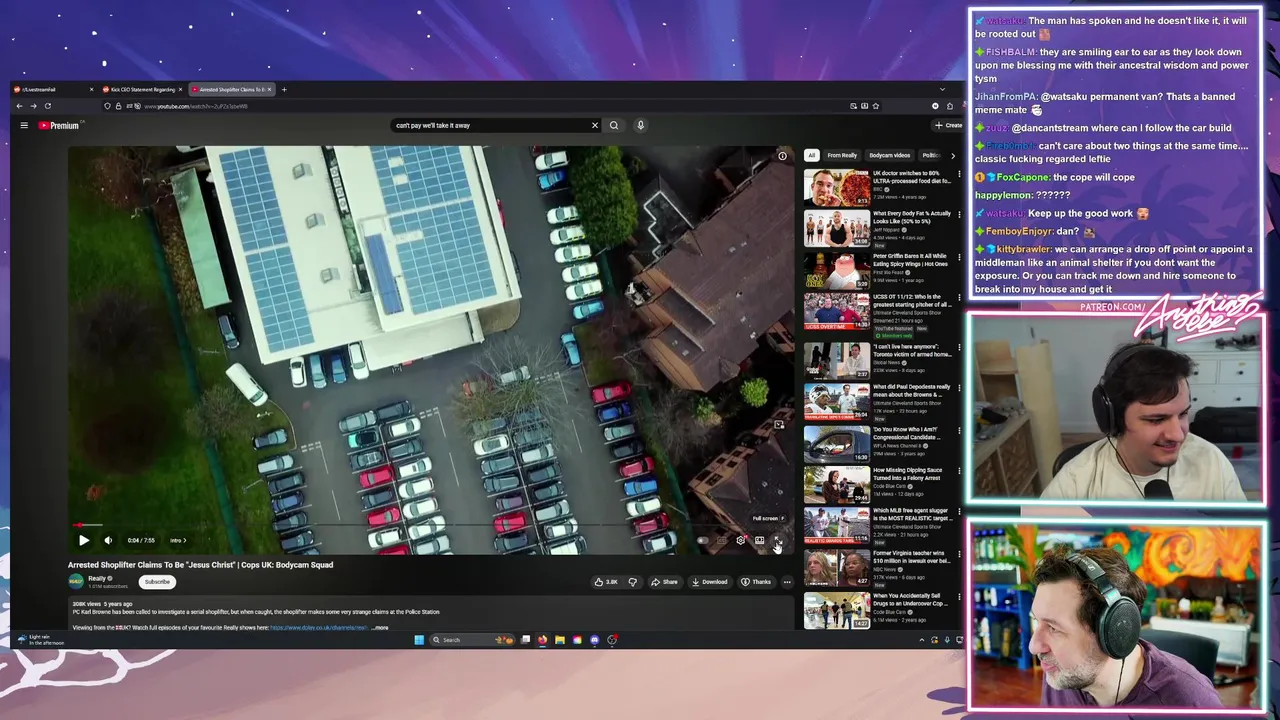Toggle the autoplay switch
The width and height of the screenshot is (1280, 720).
pyautogui.click(x=703, y=540)
